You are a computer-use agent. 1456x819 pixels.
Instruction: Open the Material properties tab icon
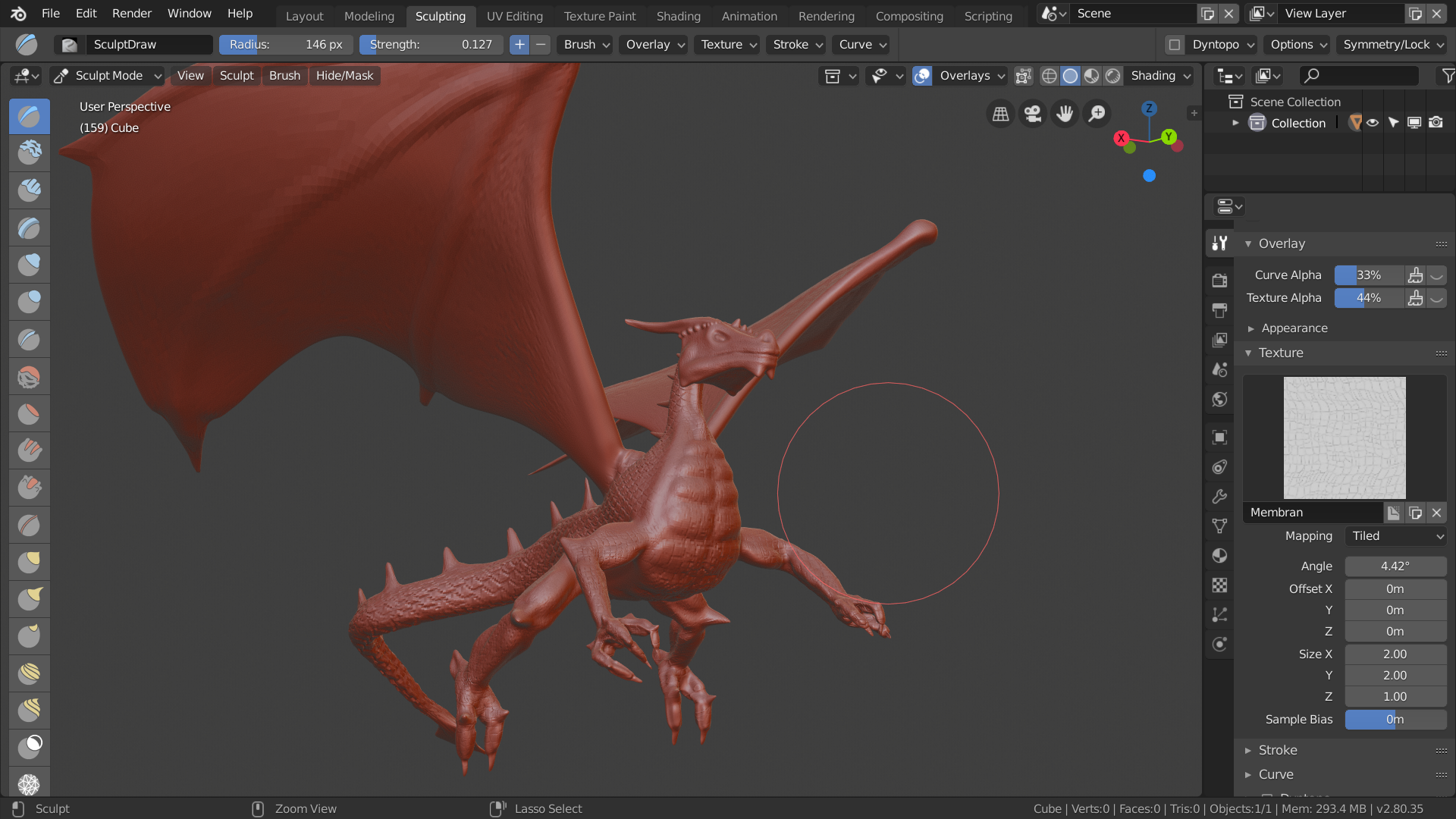tap(1219, 556)
